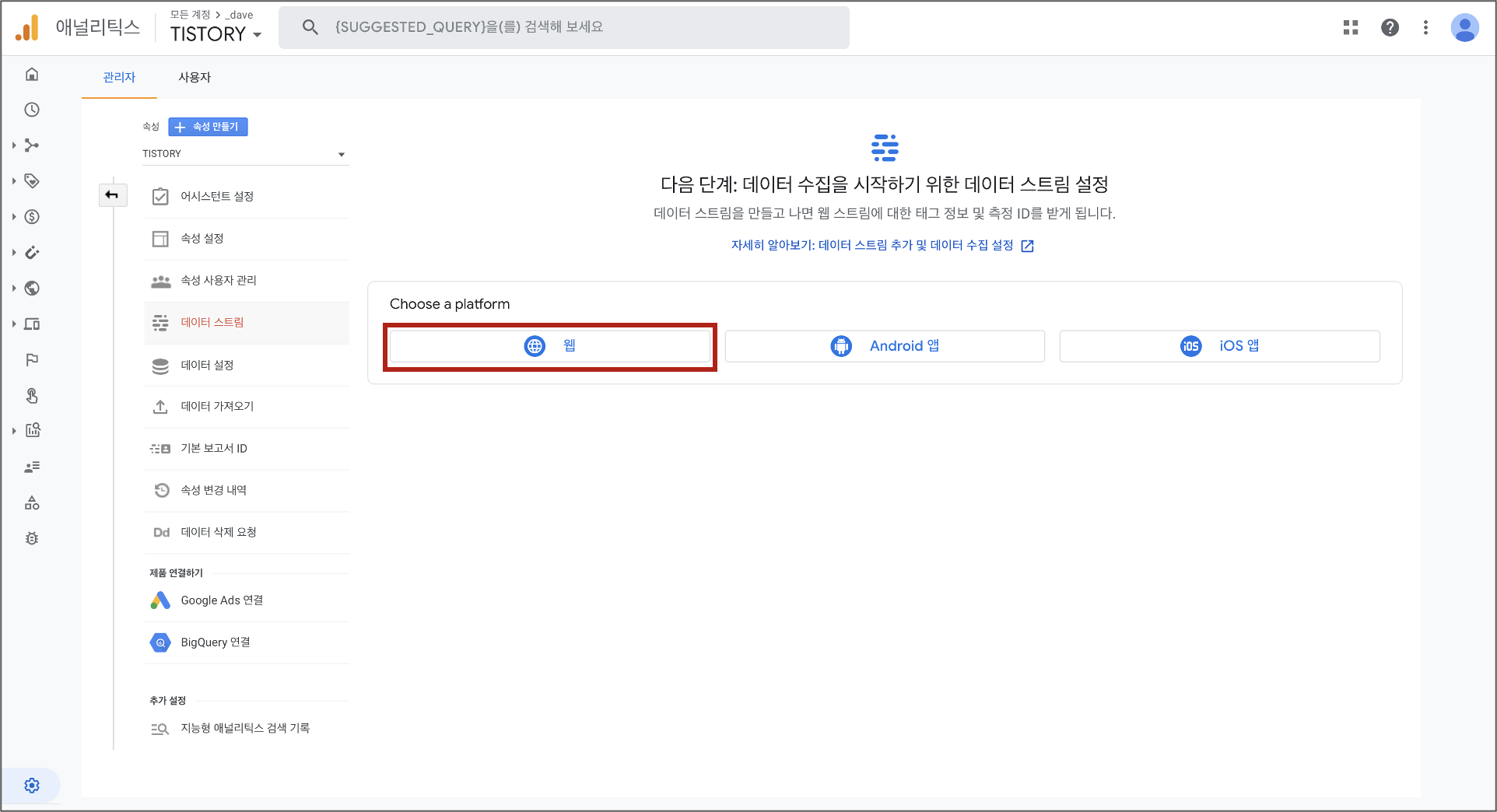
Task: Select 데이터 스트림 menu item
Action: click(x=247, y=323)
